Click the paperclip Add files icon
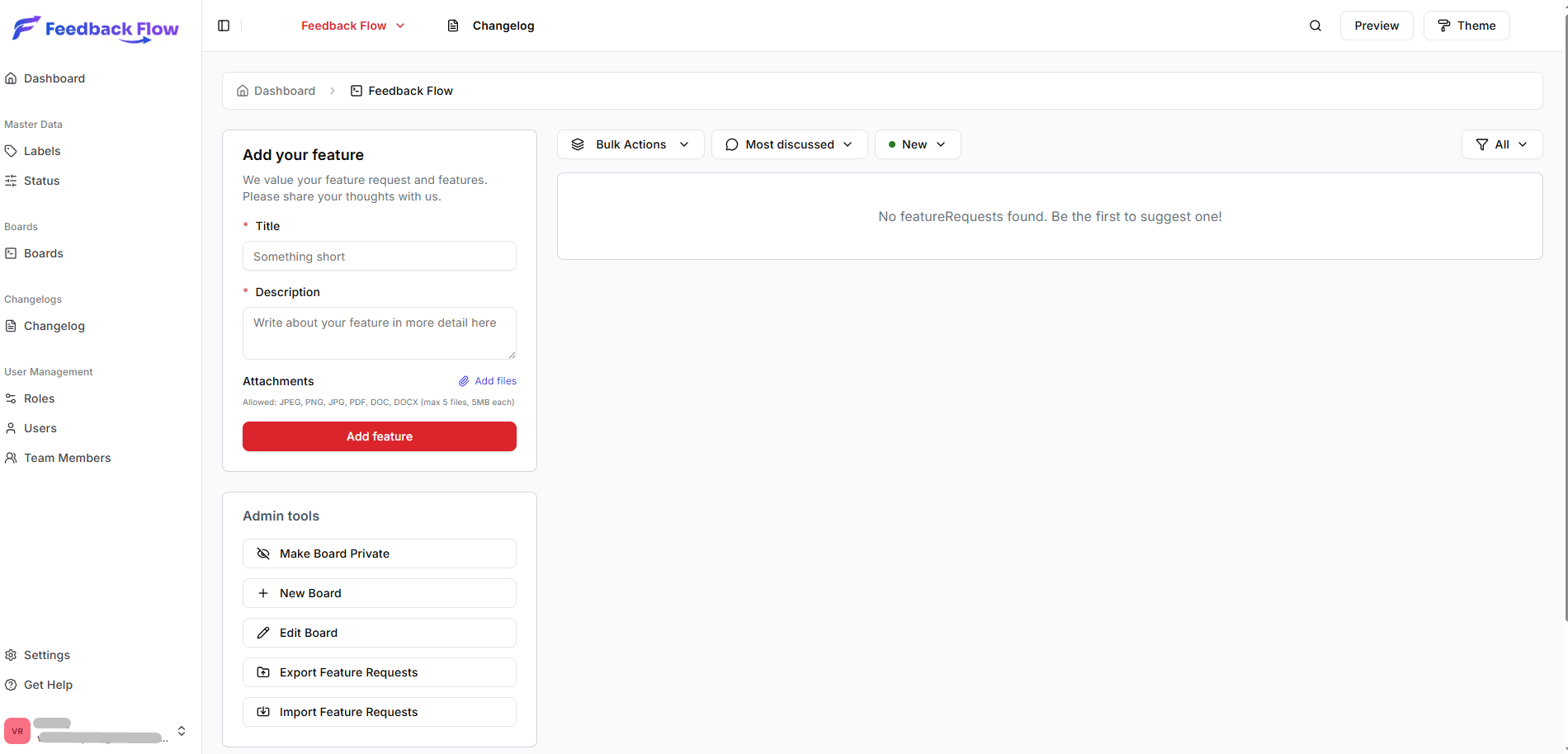This screenshot has width=1568, height=754. [464, 381]
